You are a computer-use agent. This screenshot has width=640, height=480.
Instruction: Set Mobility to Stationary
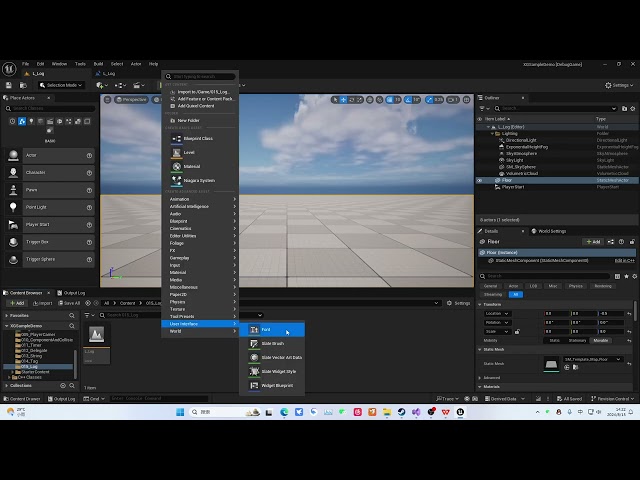click(x=577, y=340)
